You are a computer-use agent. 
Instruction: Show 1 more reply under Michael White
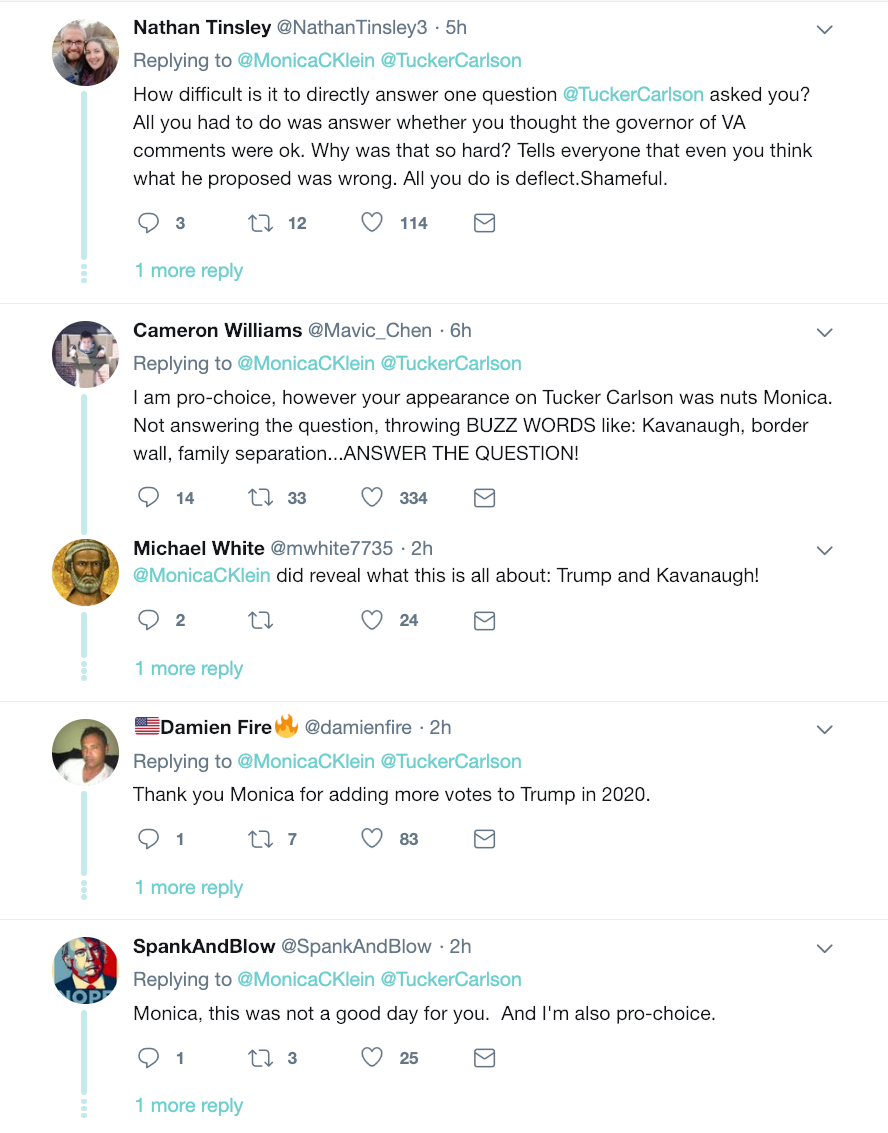pos(189,669)
